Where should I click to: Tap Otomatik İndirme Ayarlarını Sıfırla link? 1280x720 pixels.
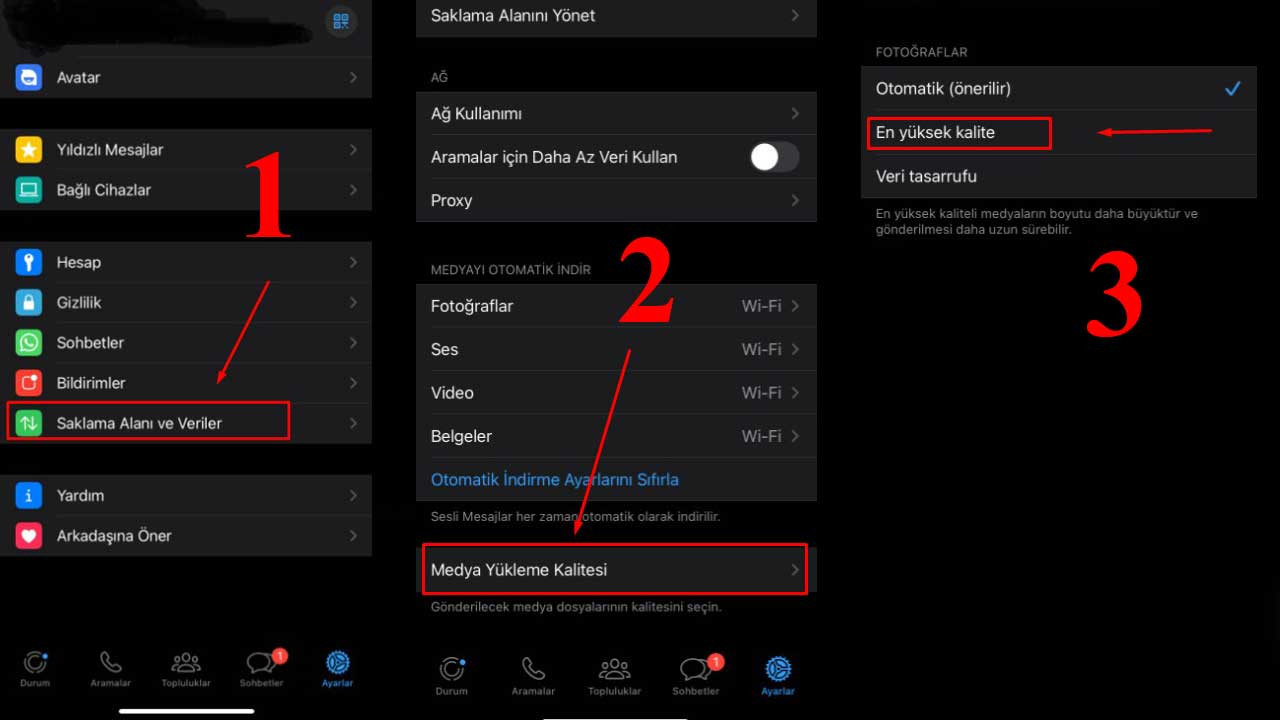[555, 480]
